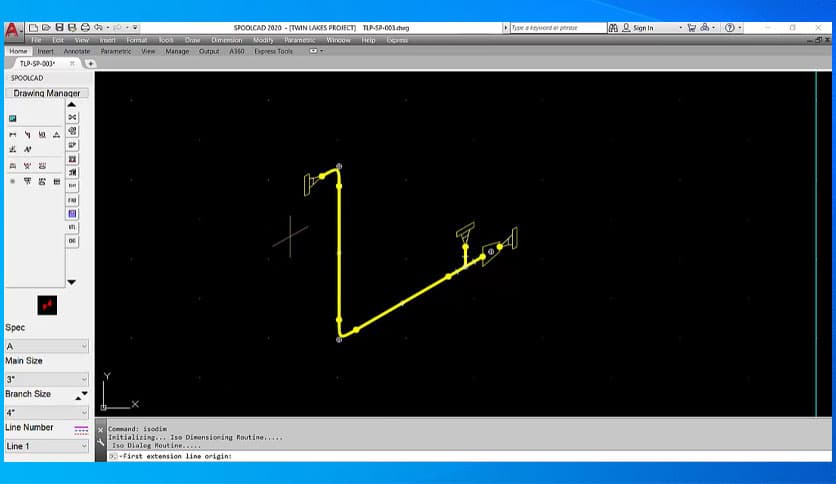This screenshot has width=836, height=484.
Task: Open the Modify menu
Action: click(263, 40)
